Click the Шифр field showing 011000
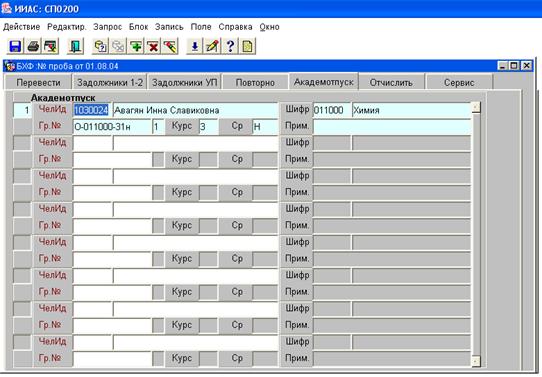Image resolution: width=542 pixels, height=377 pixels. coord(332,110)
